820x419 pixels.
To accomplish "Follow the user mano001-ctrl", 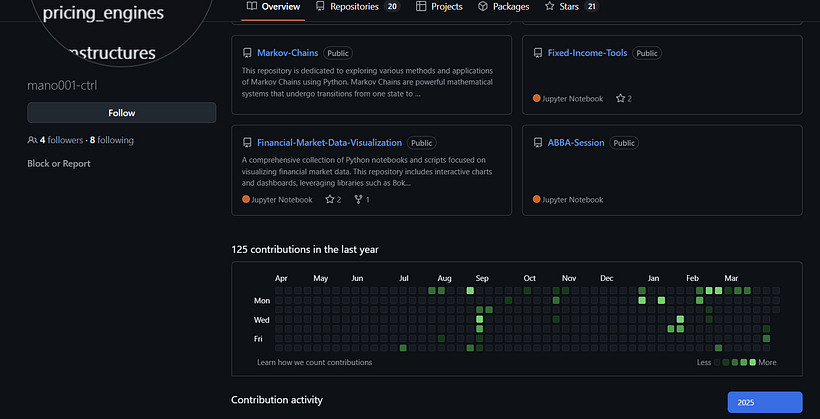I will point(121,112).
